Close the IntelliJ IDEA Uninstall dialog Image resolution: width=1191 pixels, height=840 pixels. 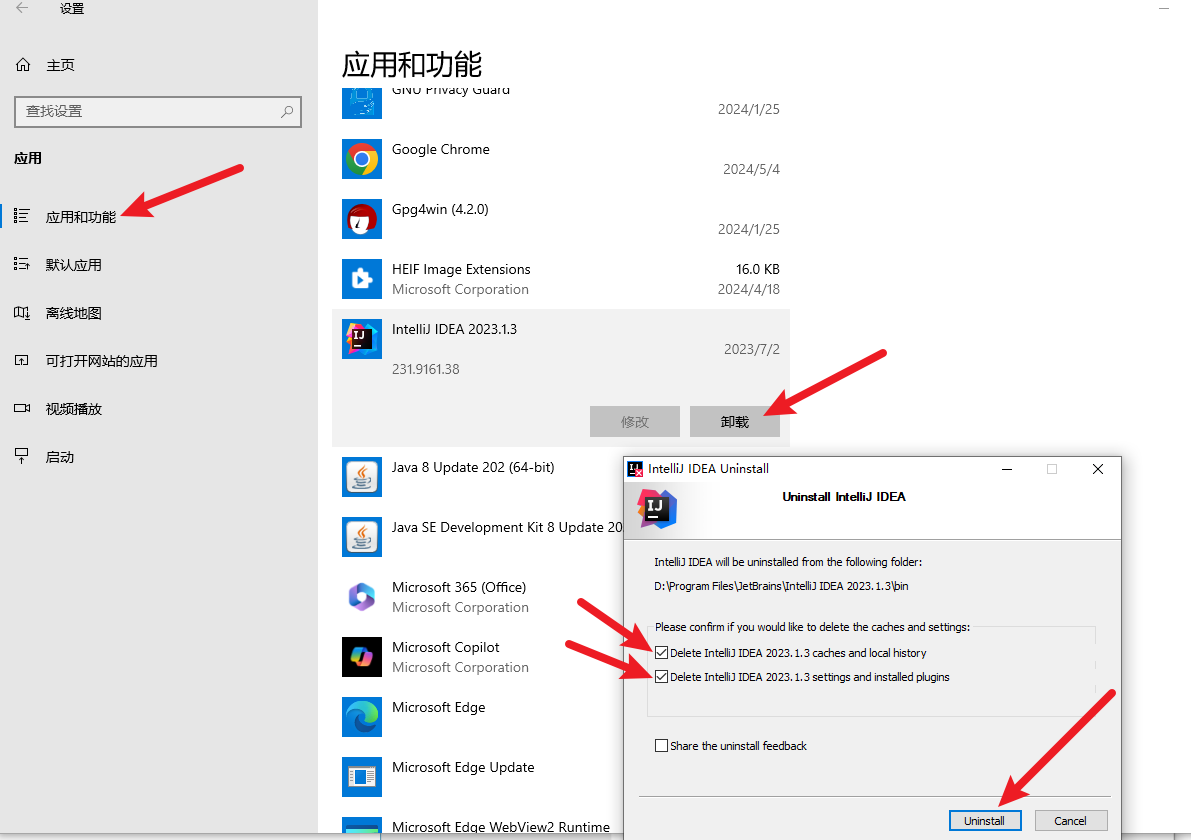pyautogui.click(x=1098, y=469)
